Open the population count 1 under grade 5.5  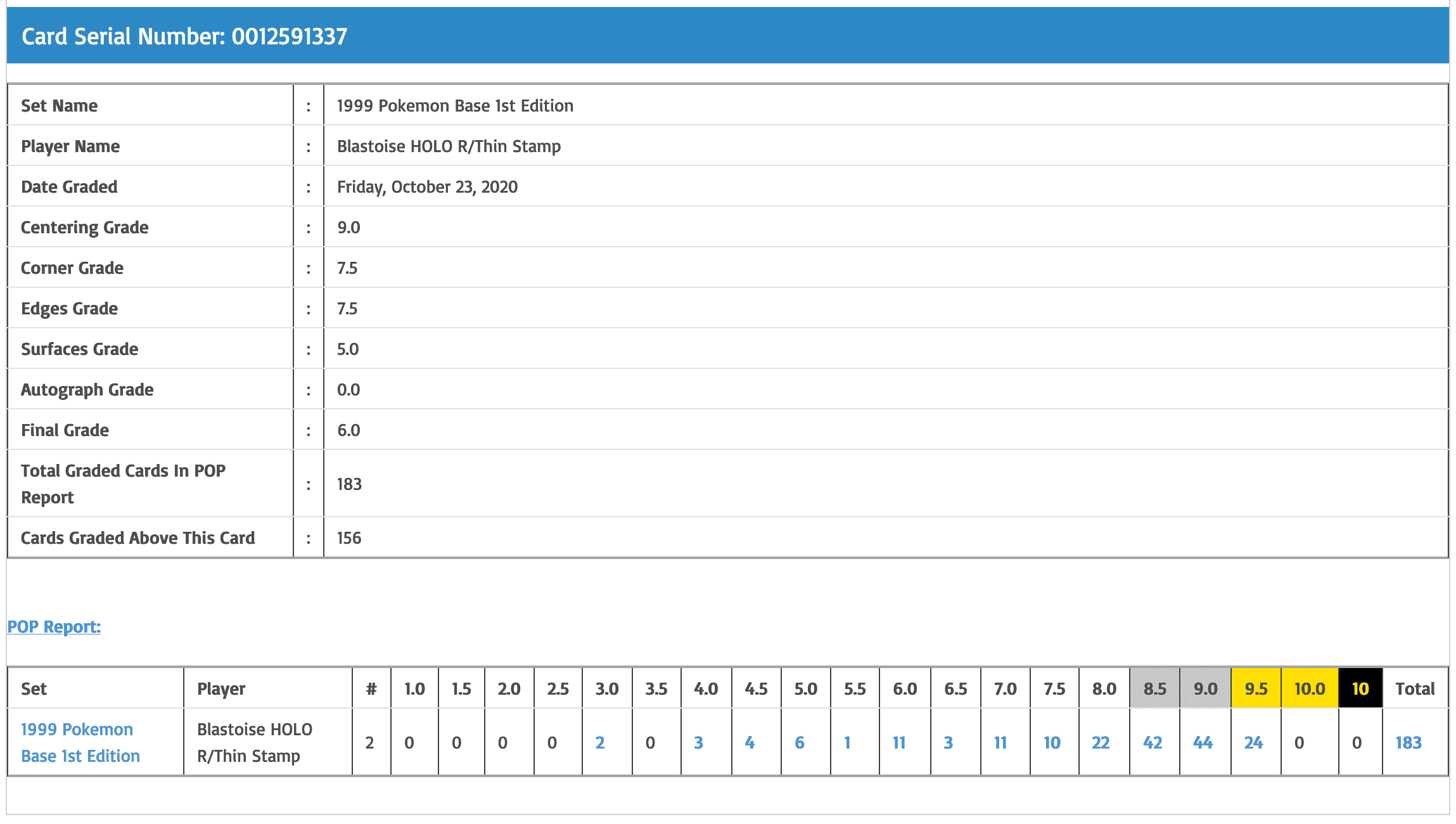(847, 742)
